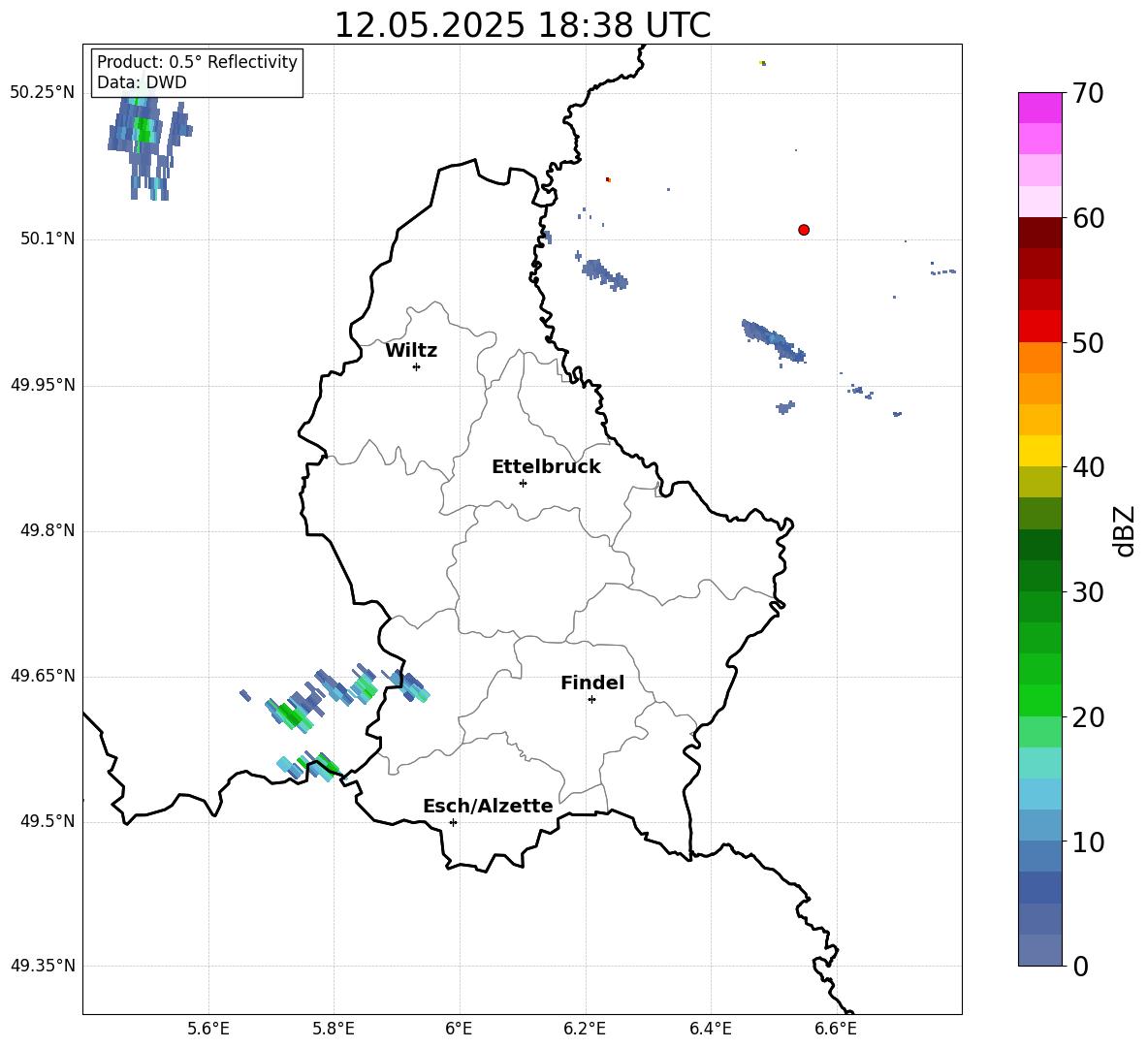1148x1048 pixels.
Task: Click the latitude label 49.5°N
Action: point(48,821)
